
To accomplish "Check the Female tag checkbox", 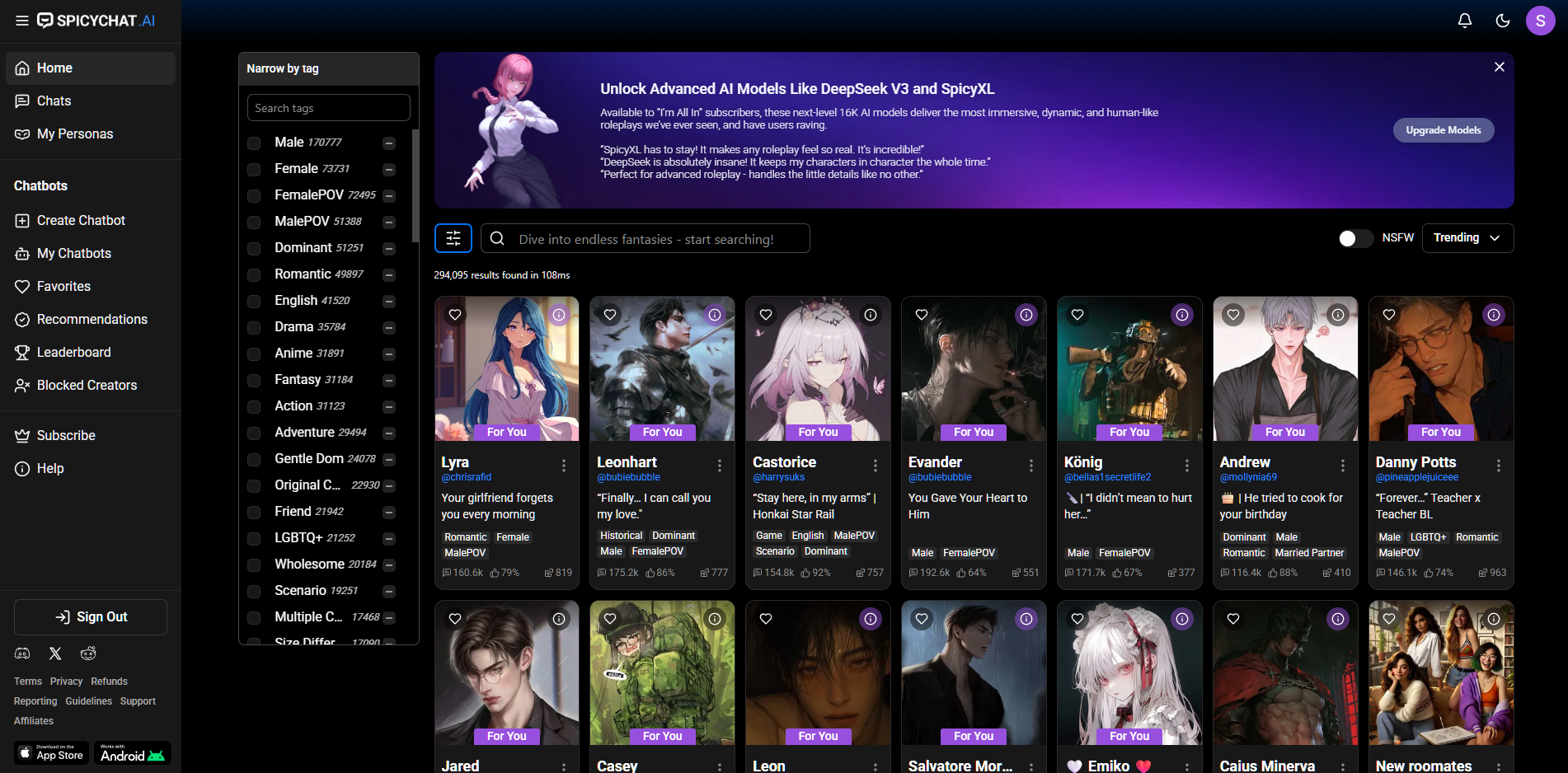I will click(254, 170).
